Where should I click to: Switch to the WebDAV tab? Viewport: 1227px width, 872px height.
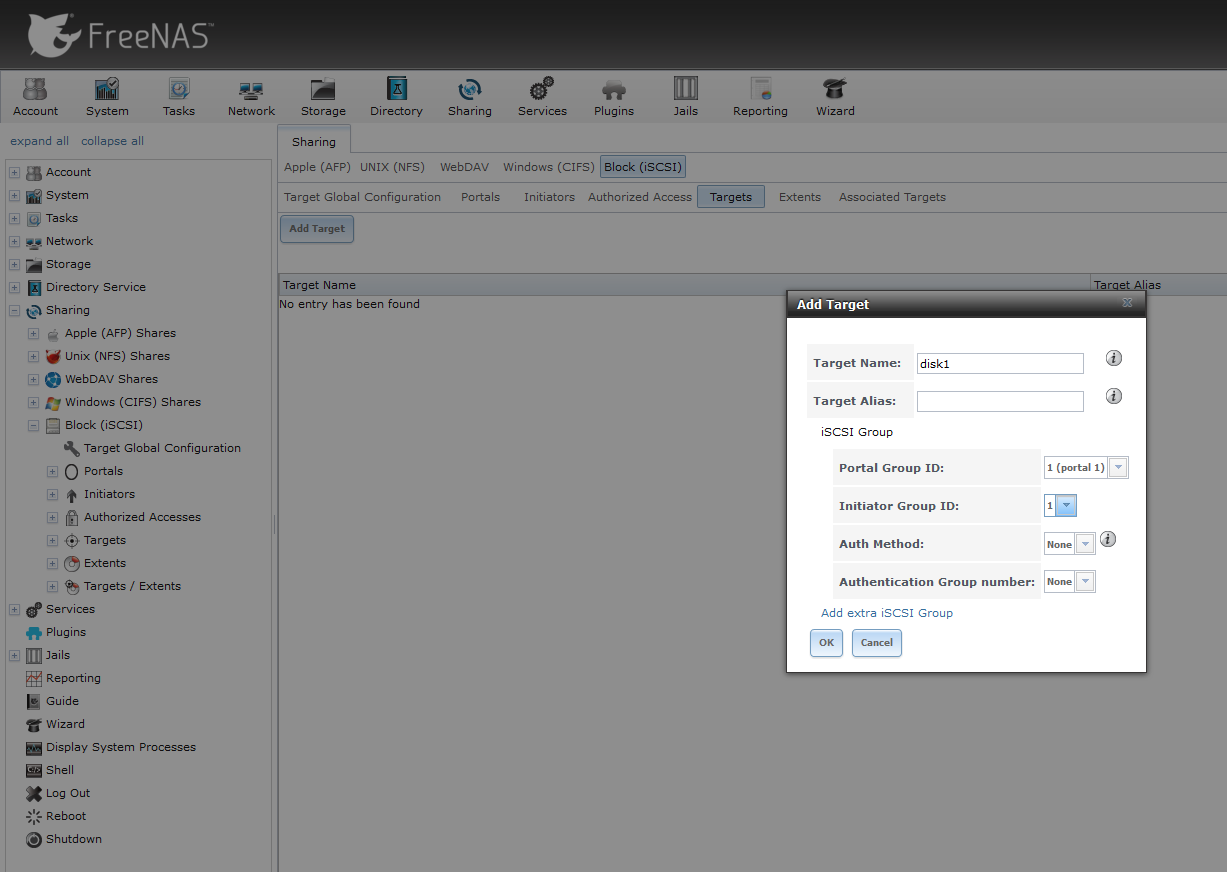coord(464,167)
